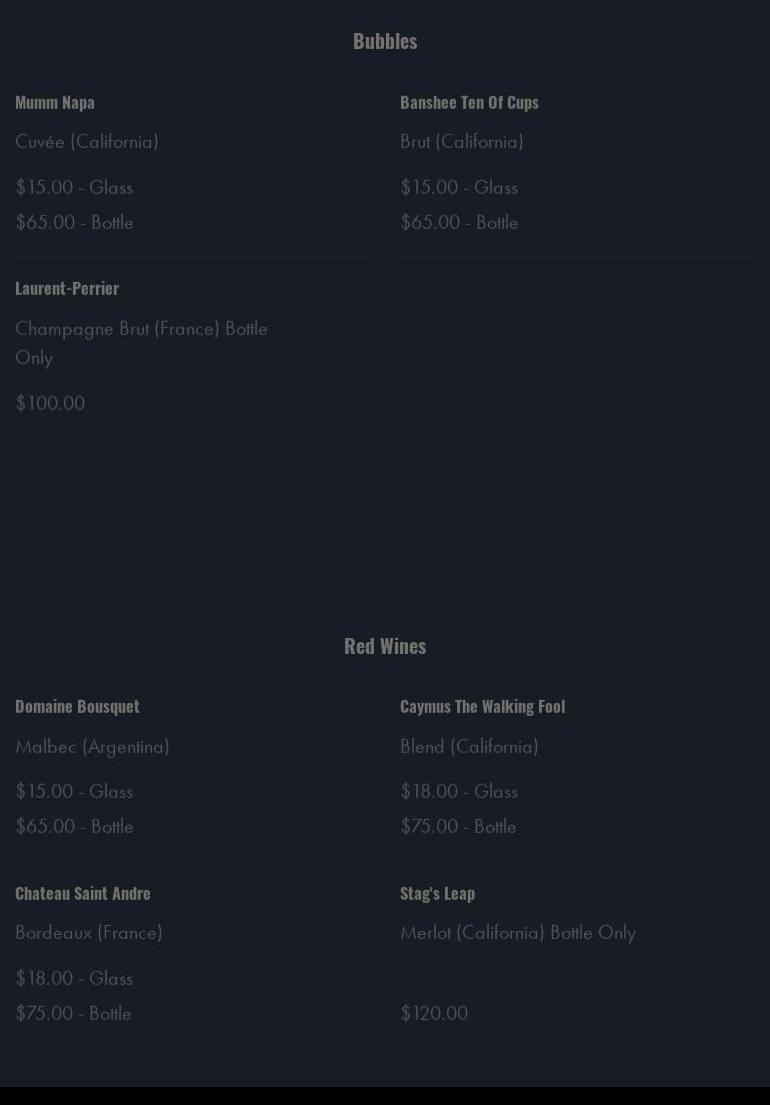Open the Domaine Bousquet listing

tap(77, 706)
